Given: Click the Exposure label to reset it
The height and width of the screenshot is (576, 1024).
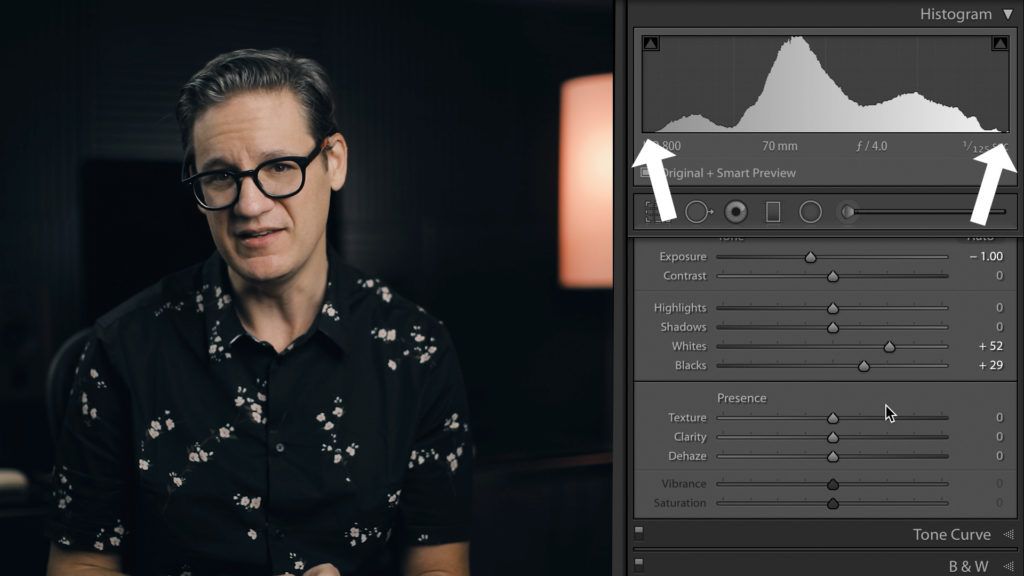Looking at the screenshot, I should tap(684, 257).
